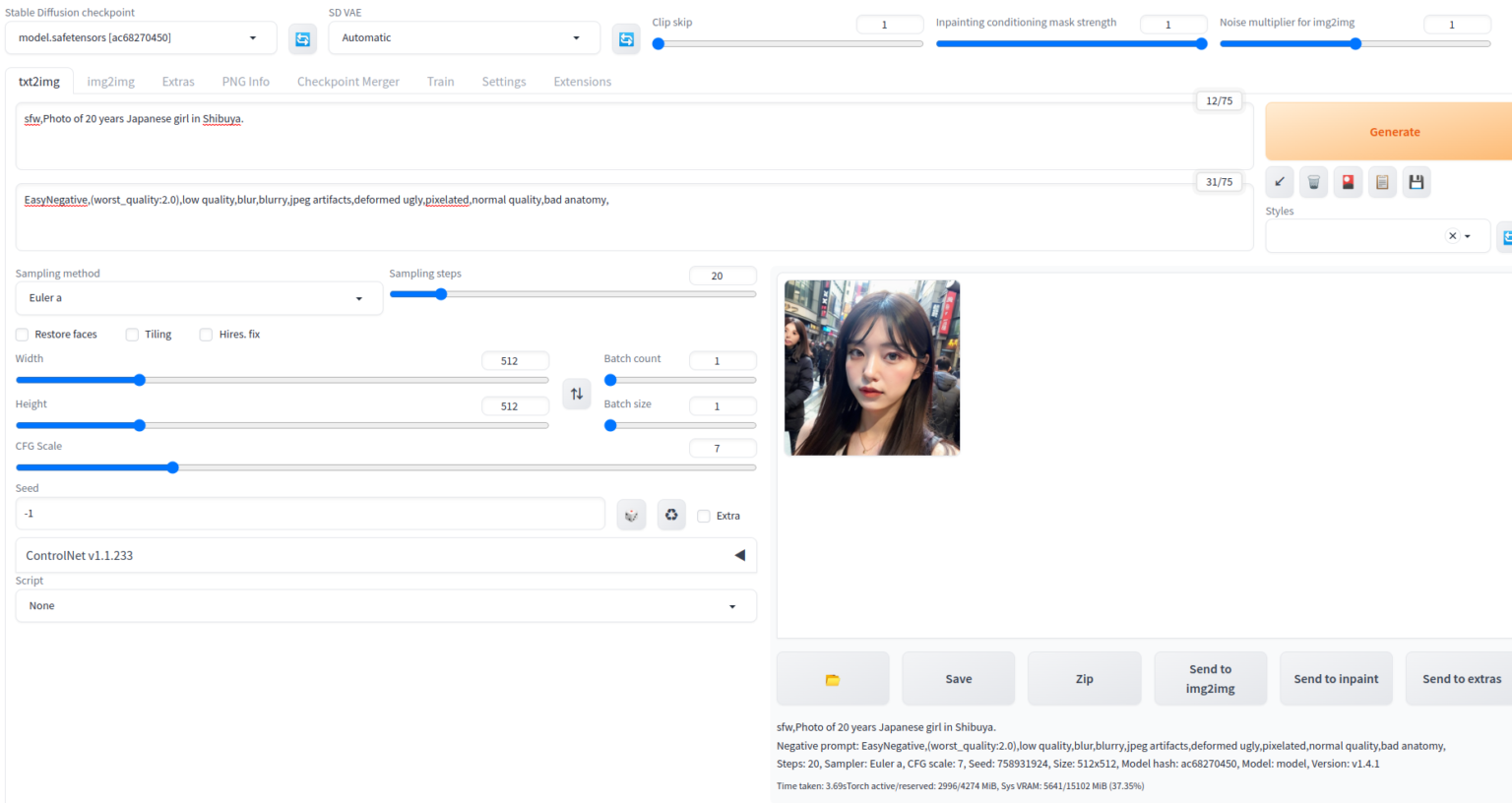Open the Checkpoint Merger tab
This screenshot has height=803, width=1512.
click(348, 81)
